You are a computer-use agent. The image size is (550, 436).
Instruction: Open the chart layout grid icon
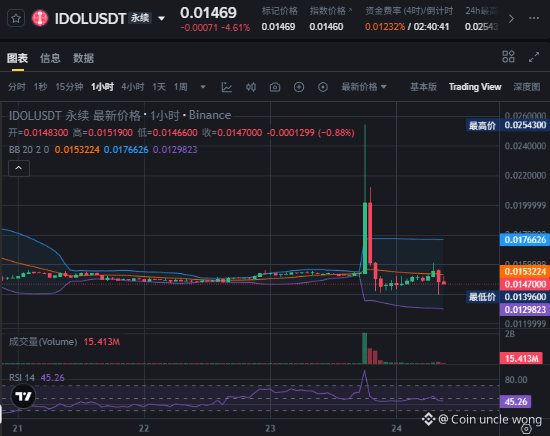point(508,56)
